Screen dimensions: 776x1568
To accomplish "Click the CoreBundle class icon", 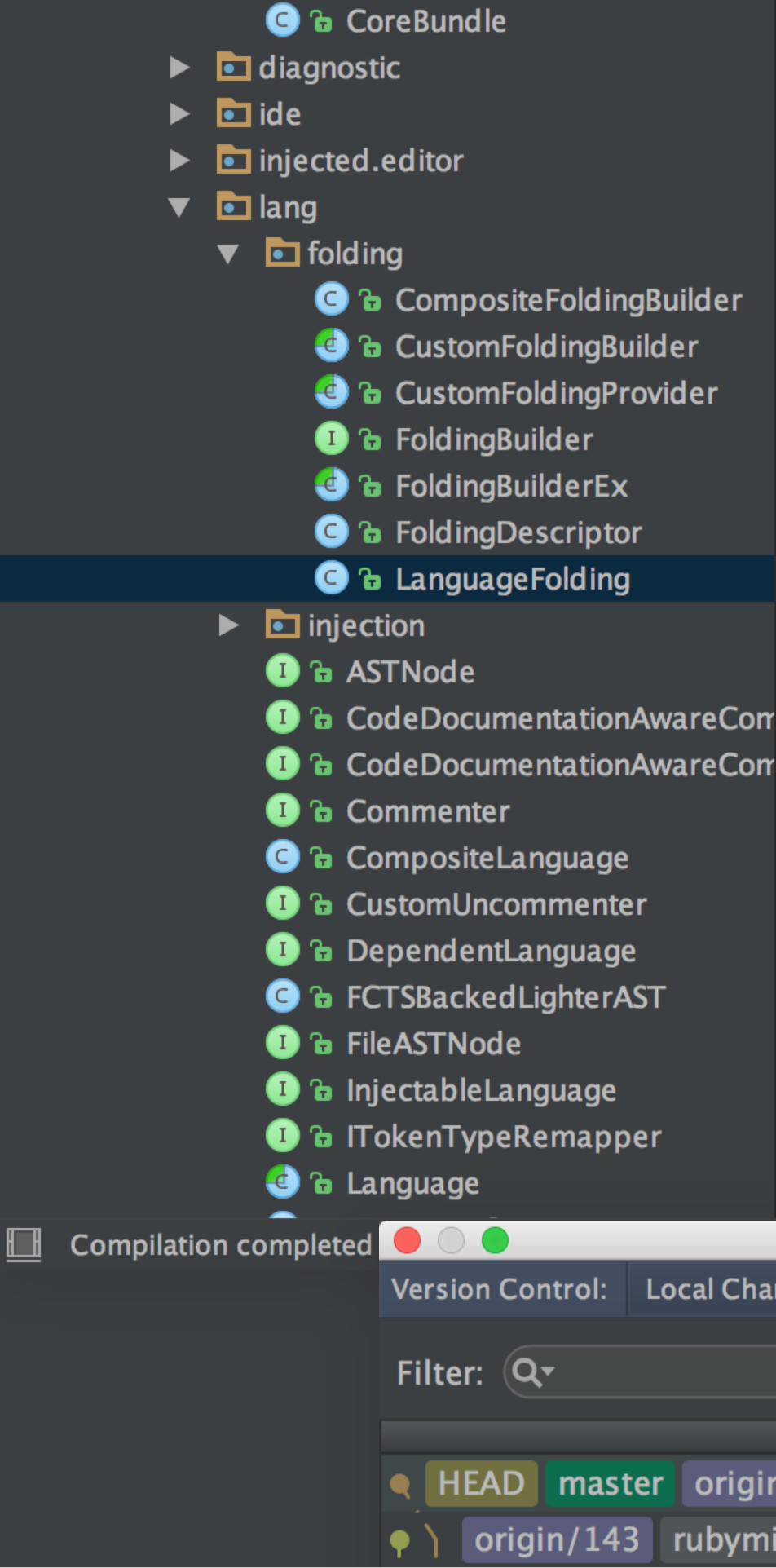I will point(282,20).
